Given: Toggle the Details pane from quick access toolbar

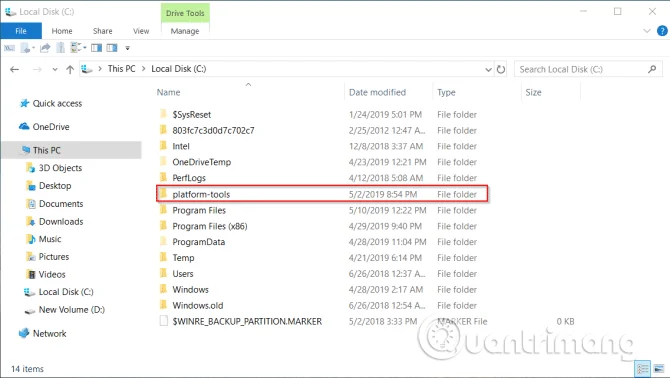Looking at the screenshot, I should 112,48.
